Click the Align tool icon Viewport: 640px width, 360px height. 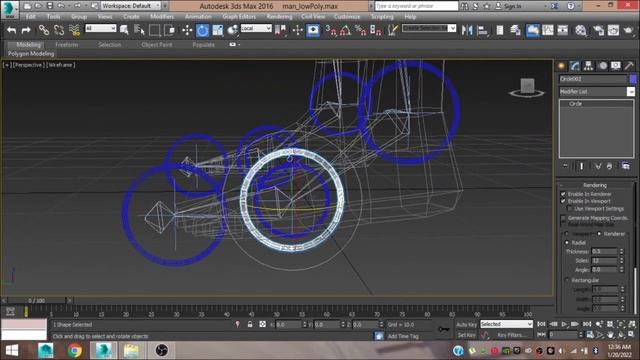click(x=482, y=30)
